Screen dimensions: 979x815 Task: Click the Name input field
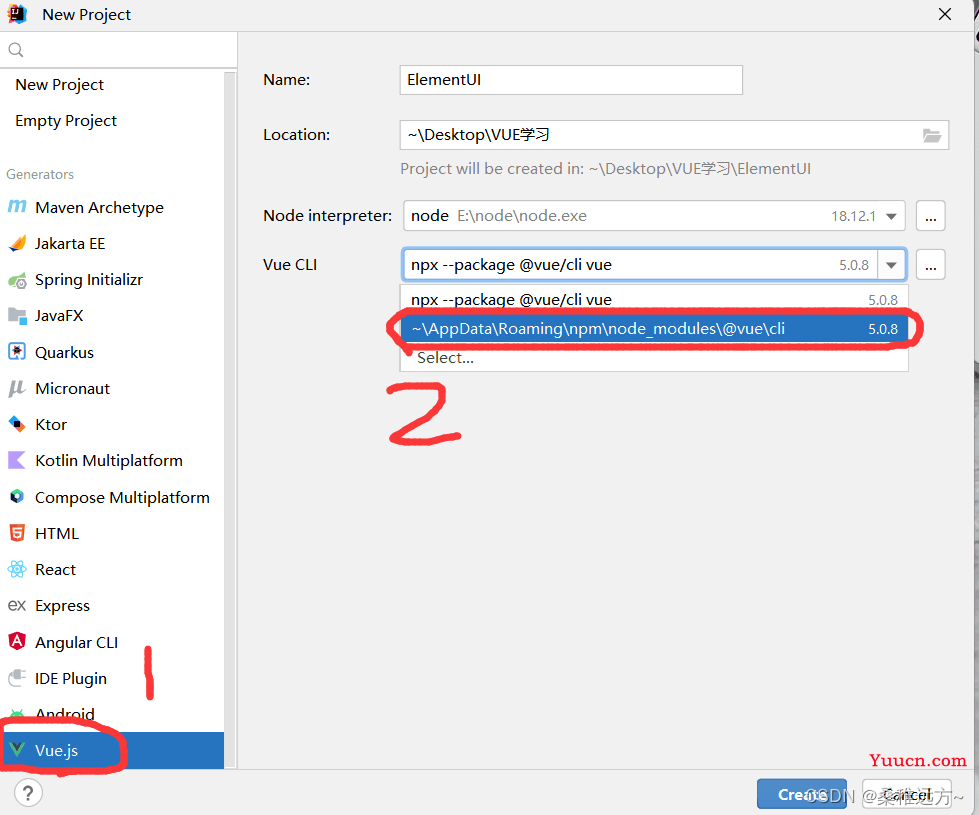click(571, 80)
